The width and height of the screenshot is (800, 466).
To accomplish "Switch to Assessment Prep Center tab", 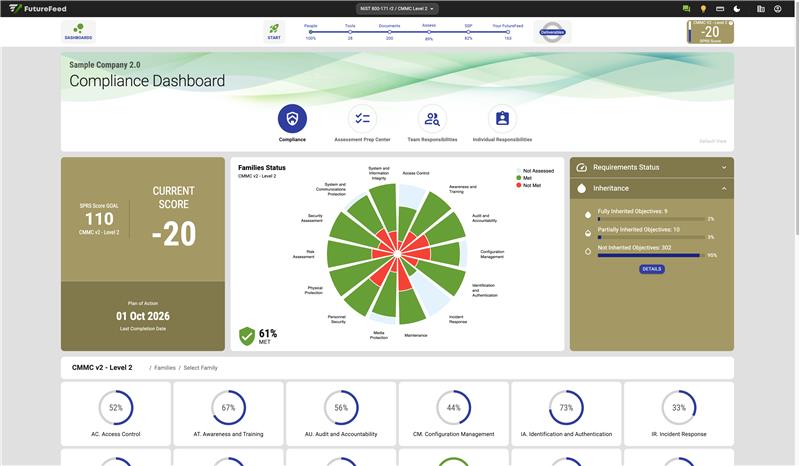I will (x=362, y=123).
